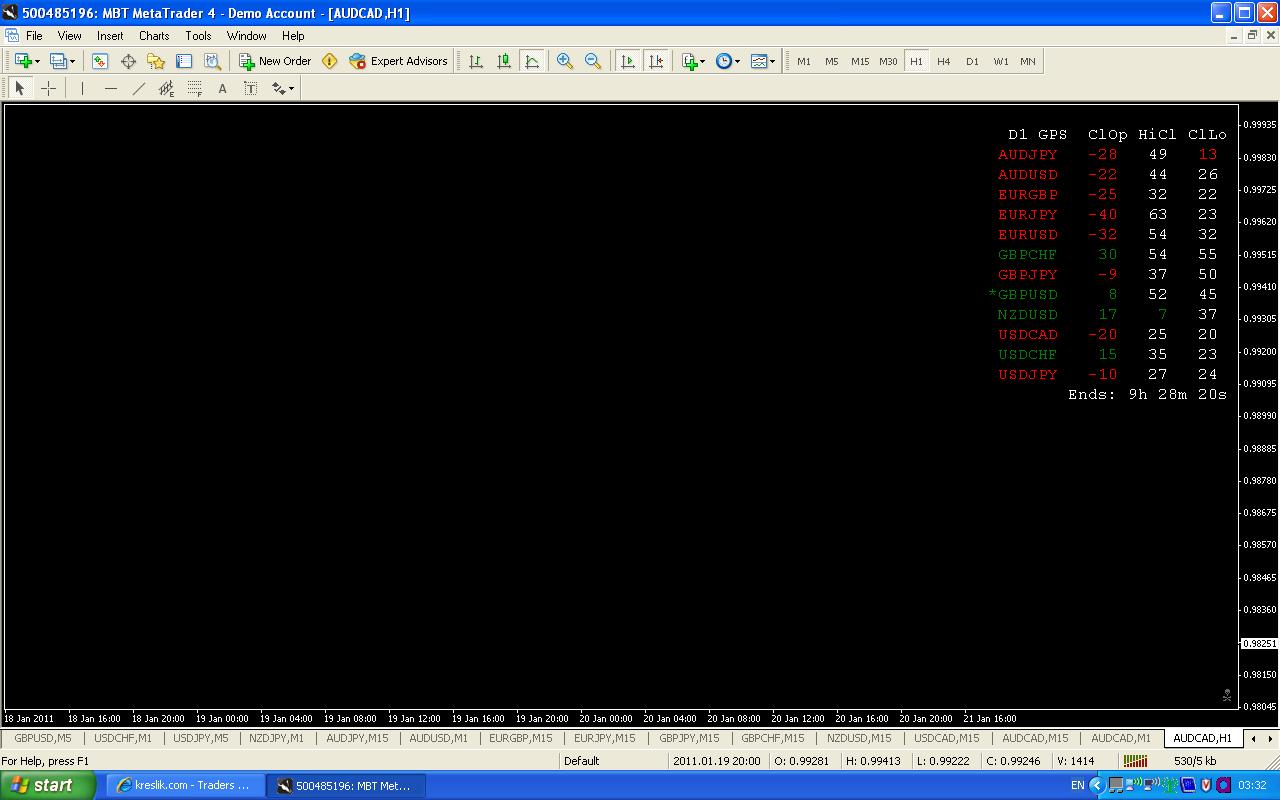
Task: Switch to the EURGBP,M15 chart tab
Action: [520, 738]
